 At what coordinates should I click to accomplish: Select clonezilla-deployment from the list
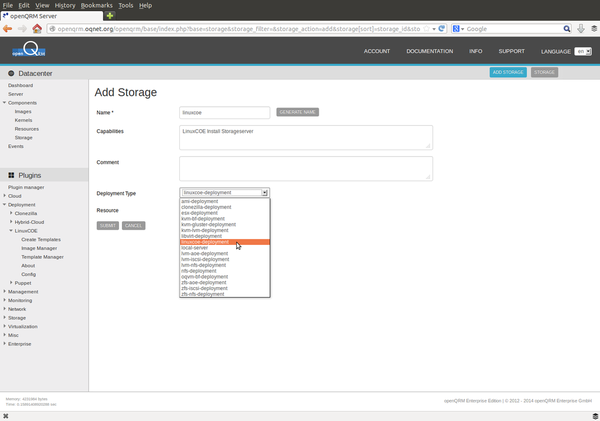coord(225,207)
